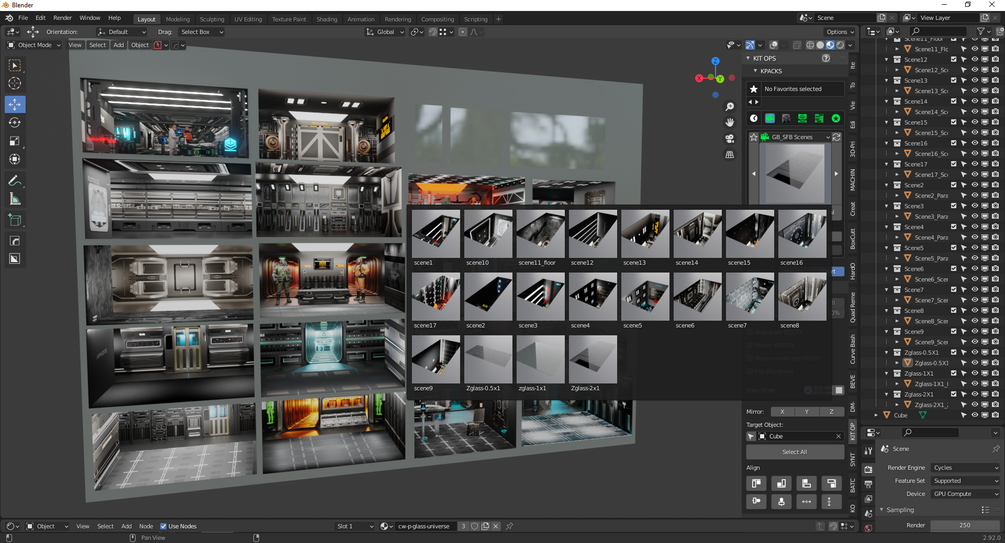Open Feature Set Supported dropdown
Viewport: 1005px width, 543px height.
(x=965, y=481)
